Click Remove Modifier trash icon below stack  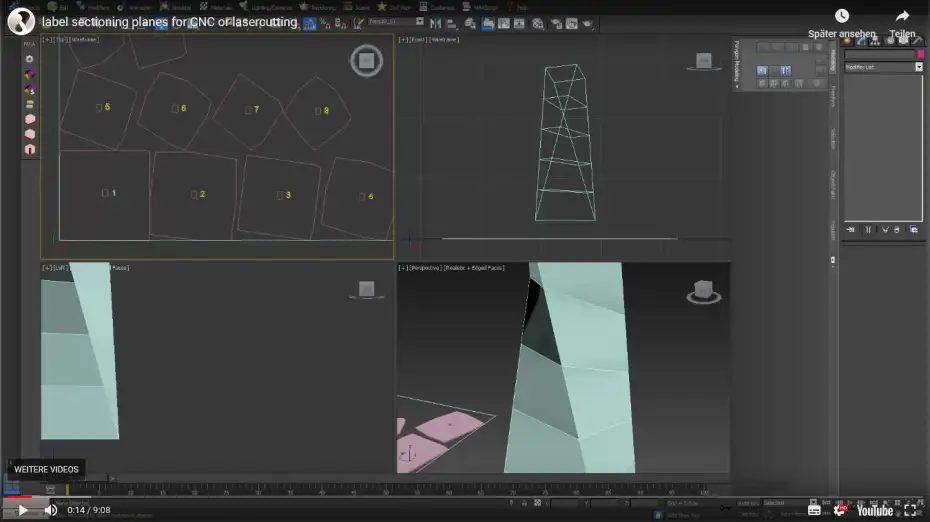click(x=897, y=230)
